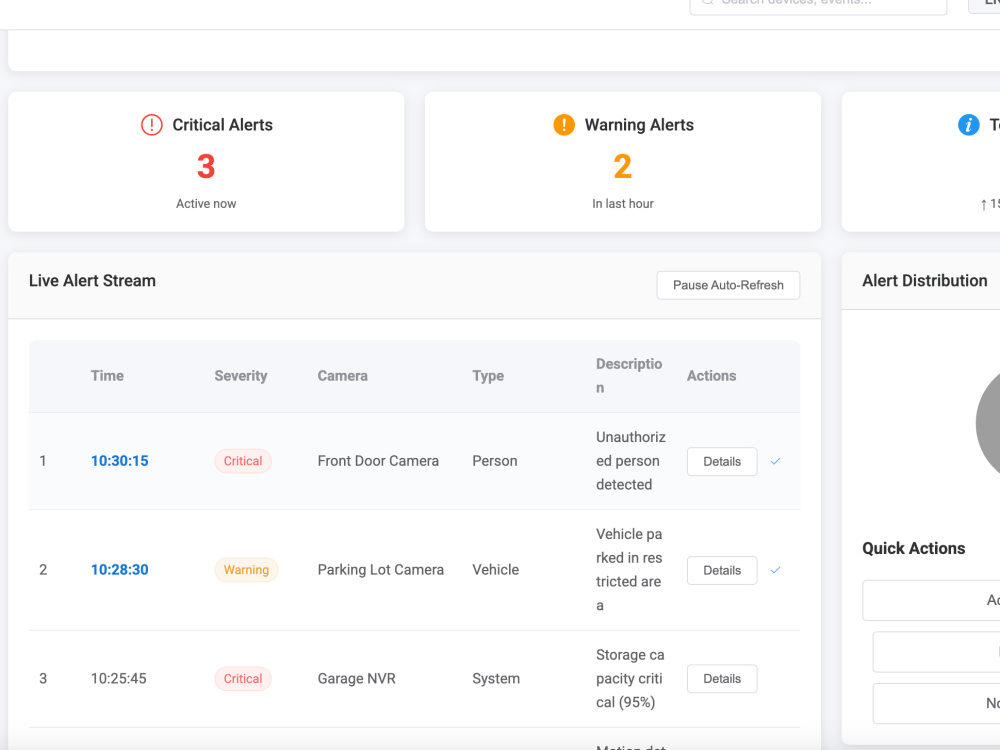Click the Severity column header

pyautogui.click(x=240, y=376)
